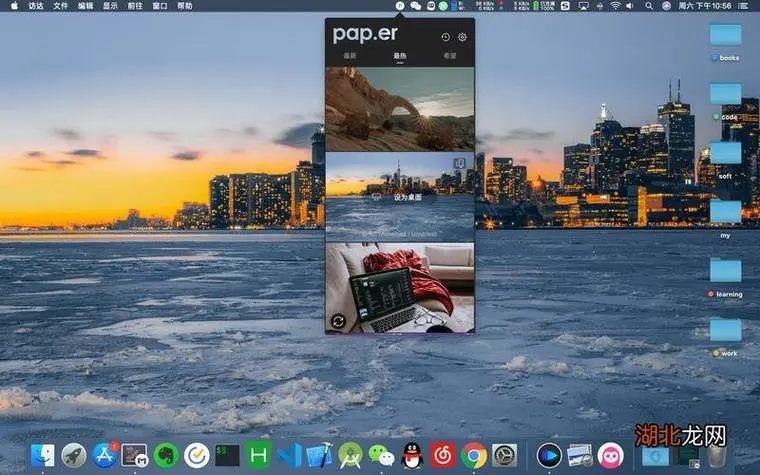The height and width of the screenshot is (475, 760).
Task: Select the laptop on sofa wallpaper thumbnail
Action: [x=400, y=288]
